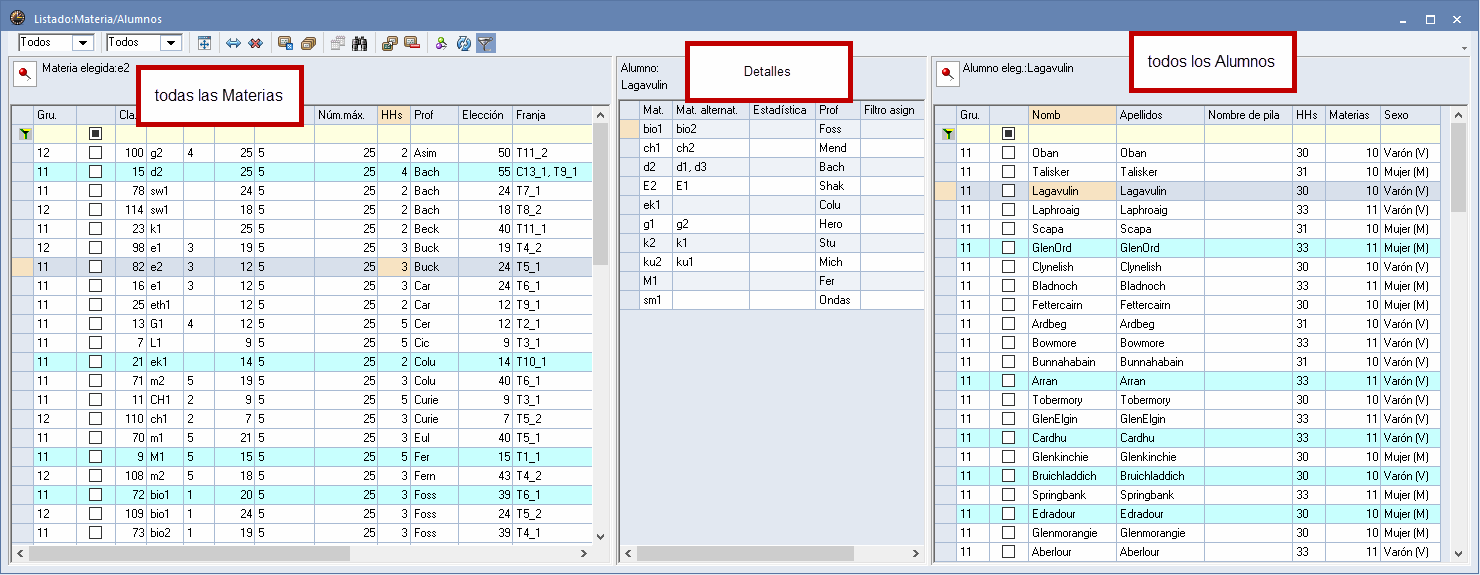The width and height of the screenshot is (1480, 575).
Task: Click the green-overlay windows toolbar icon
Action: click(x=390, y=43)
